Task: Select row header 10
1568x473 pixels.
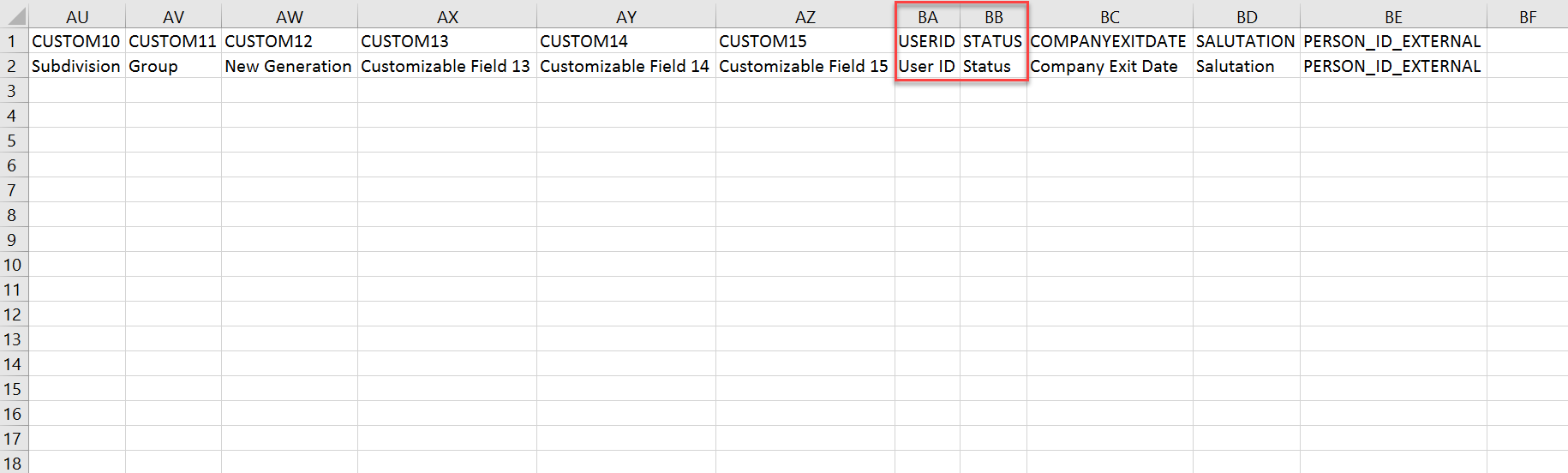Action: [x=14, y=265]
